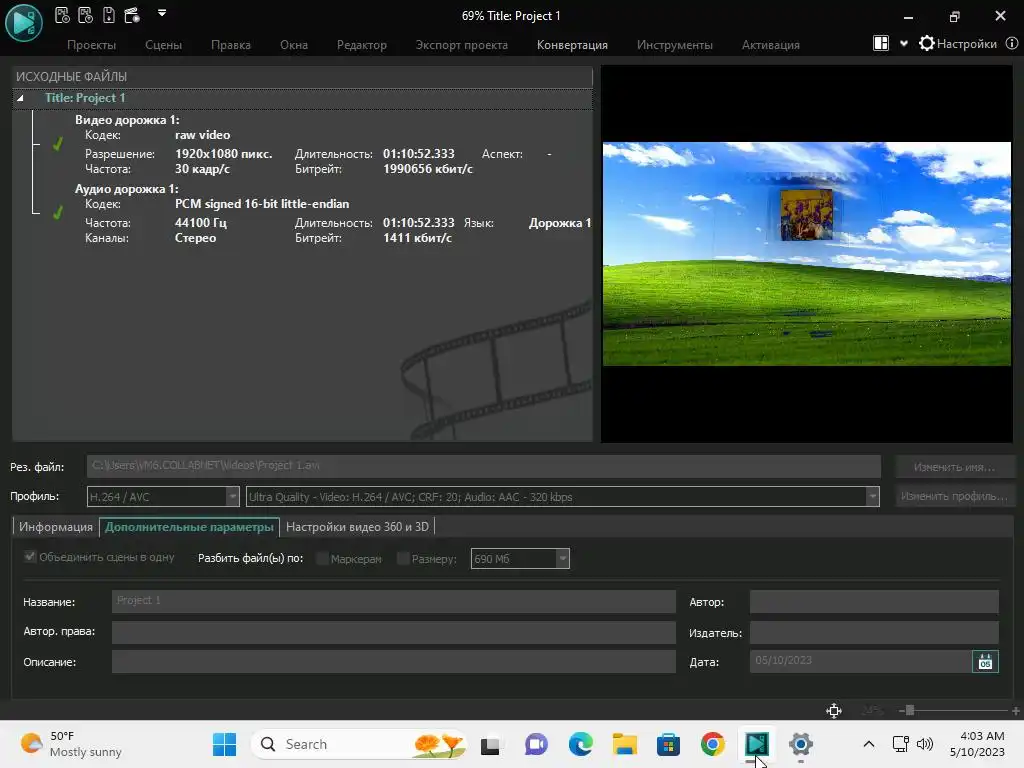Toggle the green check for Аудио дорожка 1
This screenshot has width=1024, height=768.
[x=57, y=212]
